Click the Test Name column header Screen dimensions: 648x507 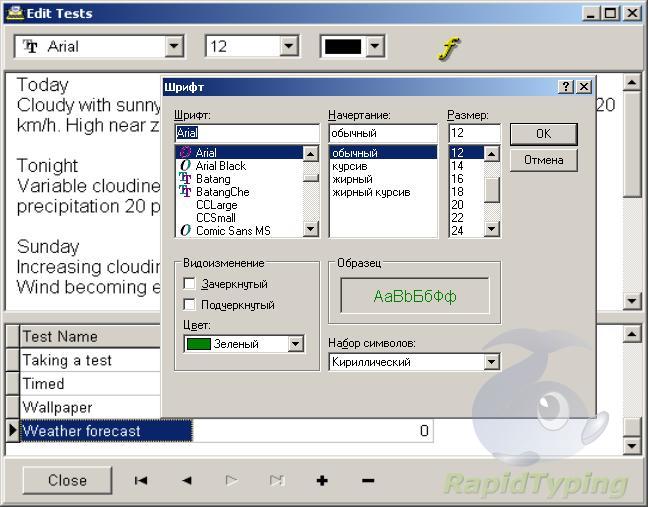(x=90, y=336)
